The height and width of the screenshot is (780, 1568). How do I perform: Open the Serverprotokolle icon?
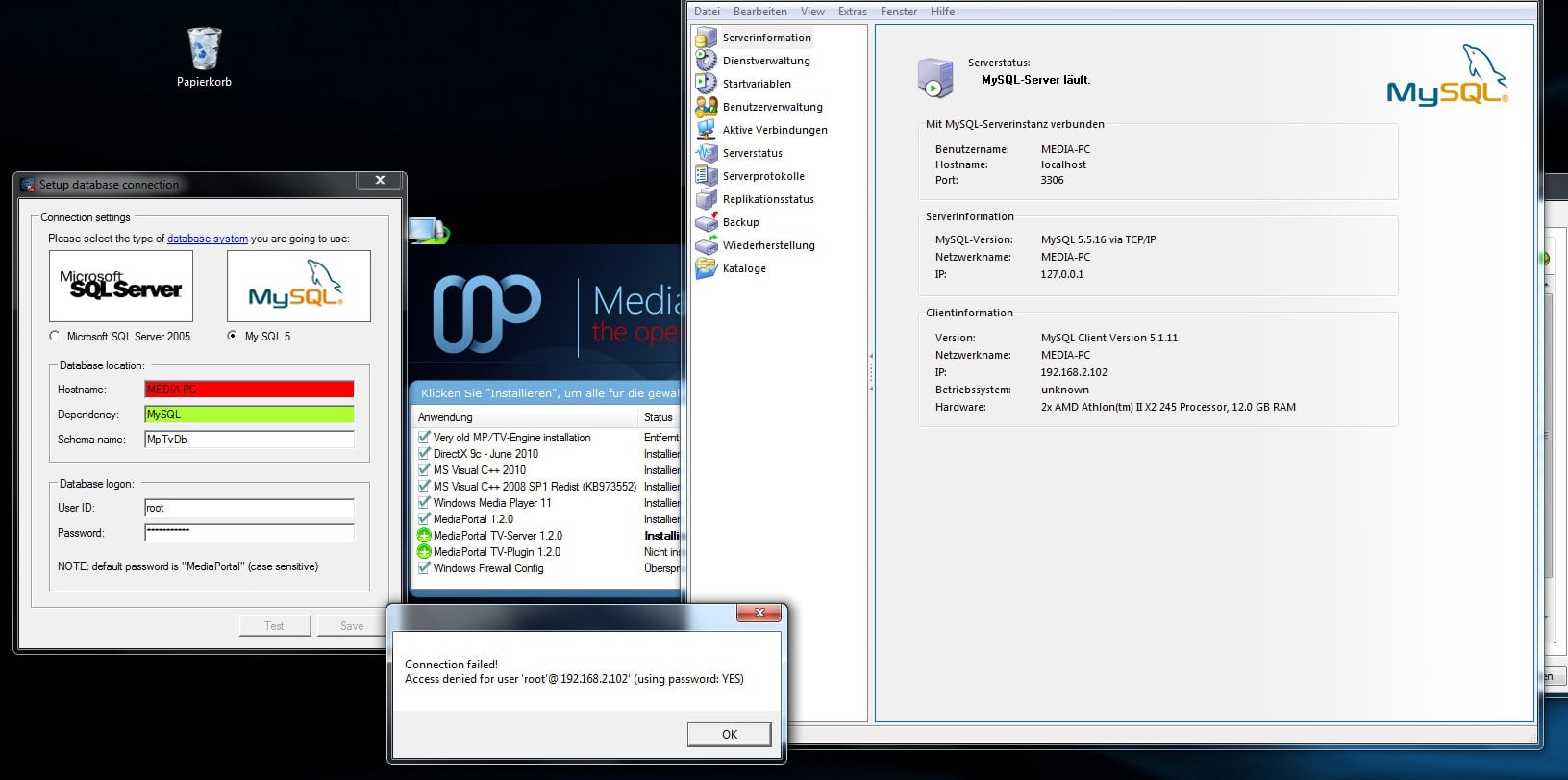[x=706, y=176]
